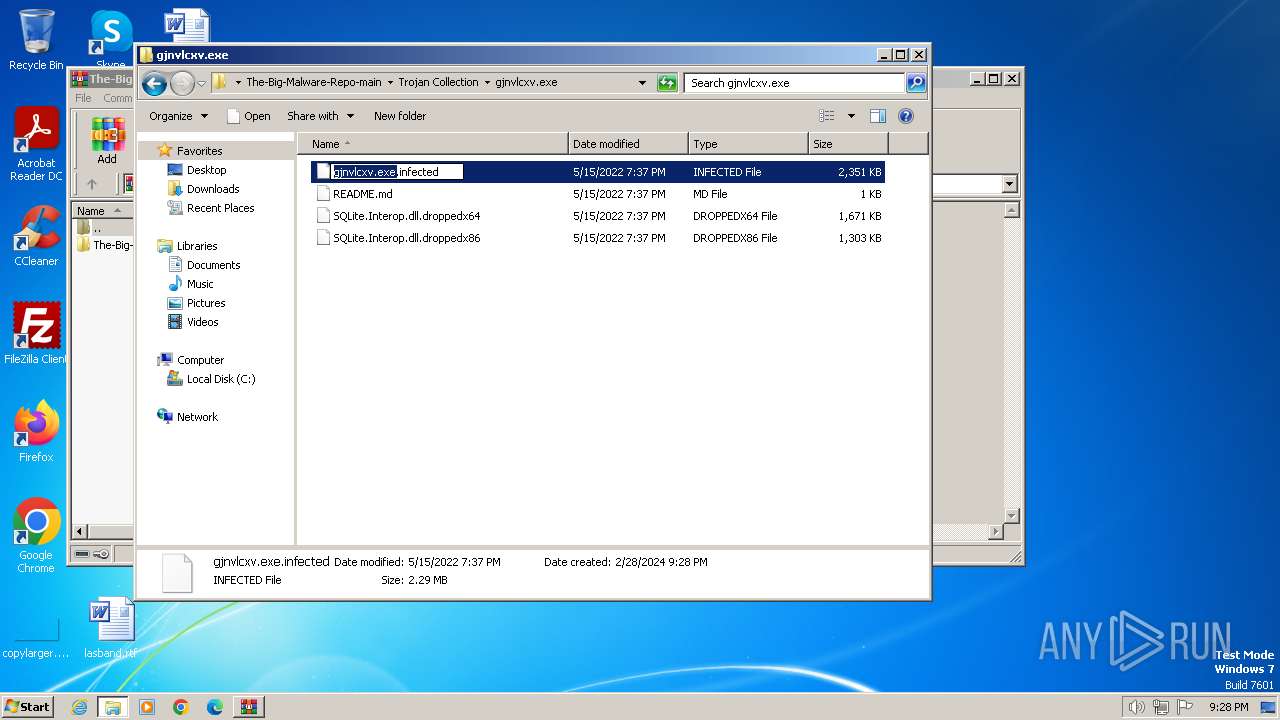Viewport: 1280px width, 720px height.
Task: Open Music library
Action: click(x=200, y=284)
